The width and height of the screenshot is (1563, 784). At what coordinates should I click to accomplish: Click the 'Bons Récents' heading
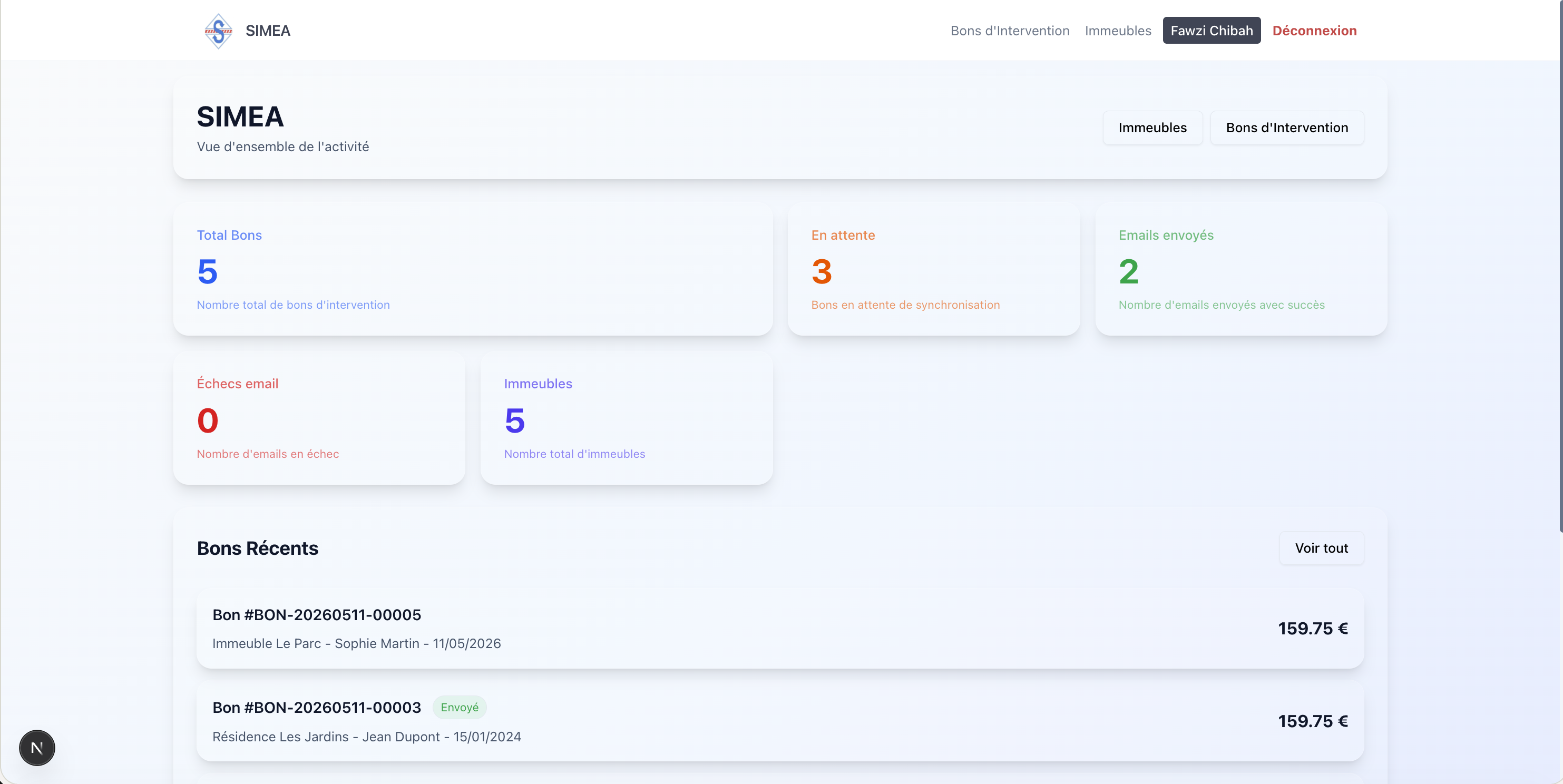(257, 548)
